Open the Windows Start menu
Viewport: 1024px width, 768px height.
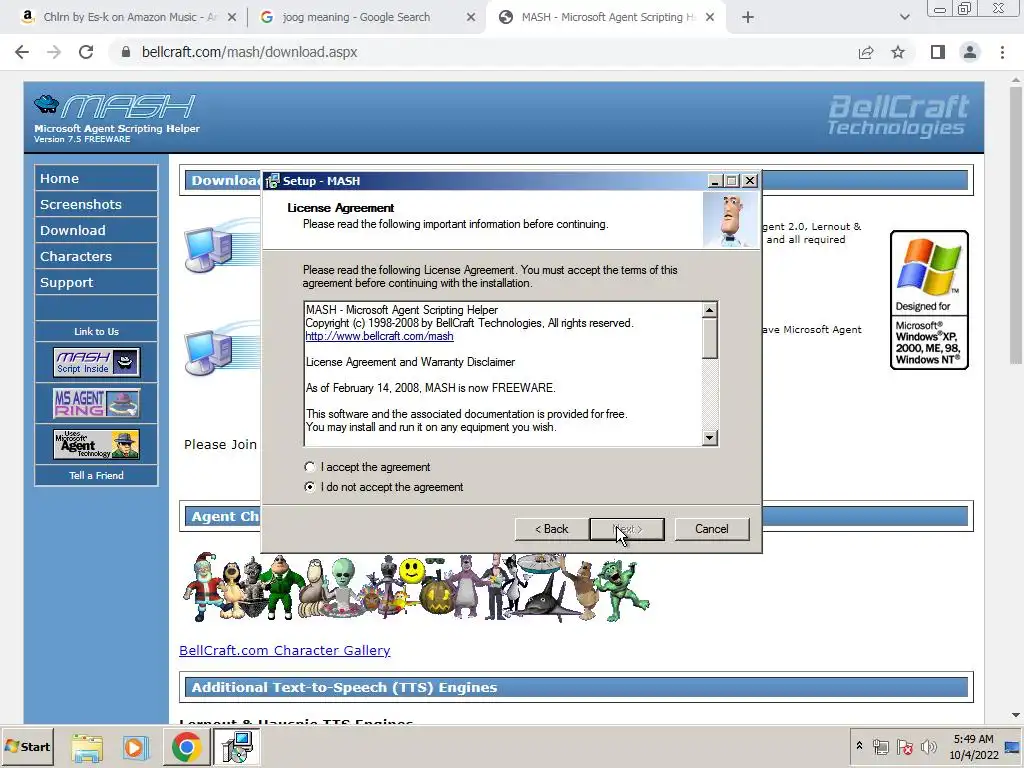coord(27,746)
